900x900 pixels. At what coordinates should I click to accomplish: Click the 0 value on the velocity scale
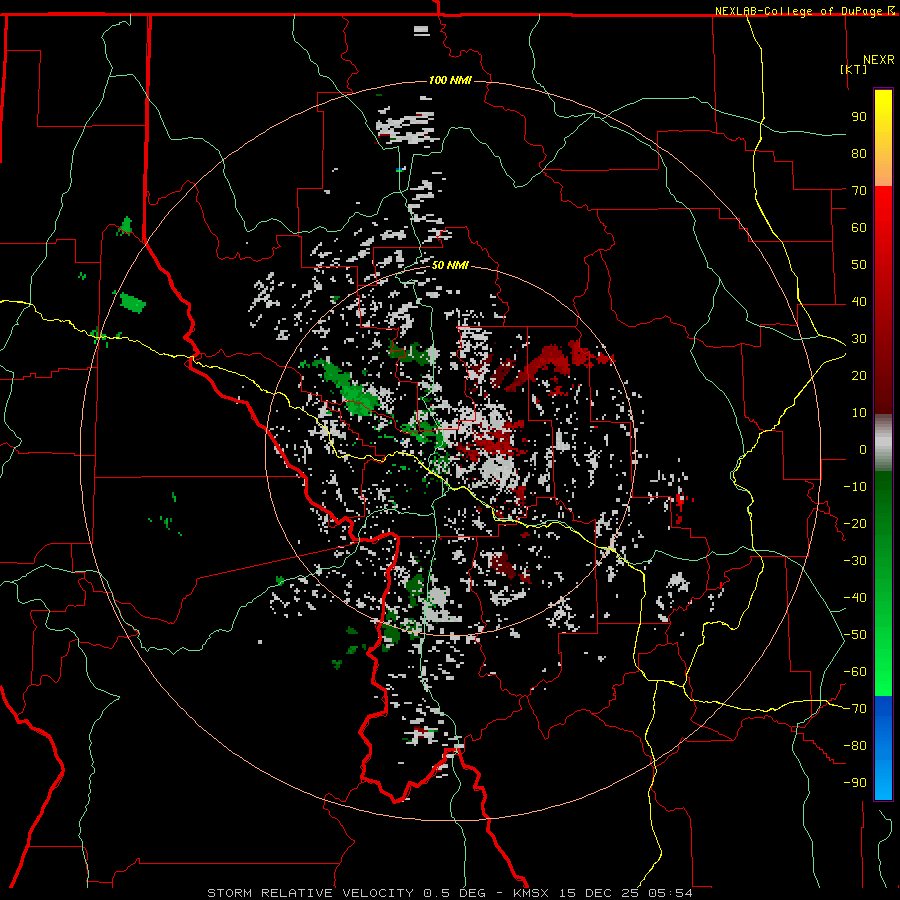pos(863,450)
